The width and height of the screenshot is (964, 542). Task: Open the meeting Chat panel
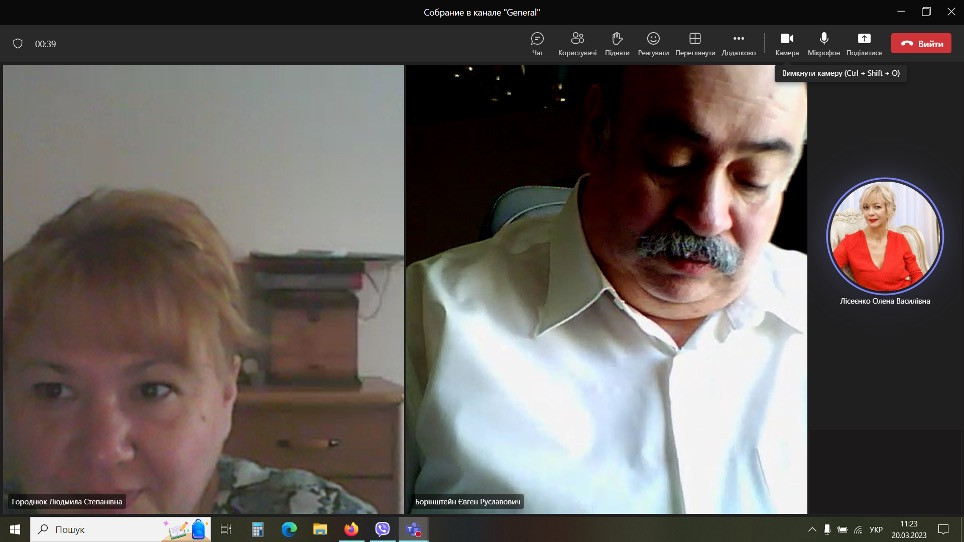point(537,44)
